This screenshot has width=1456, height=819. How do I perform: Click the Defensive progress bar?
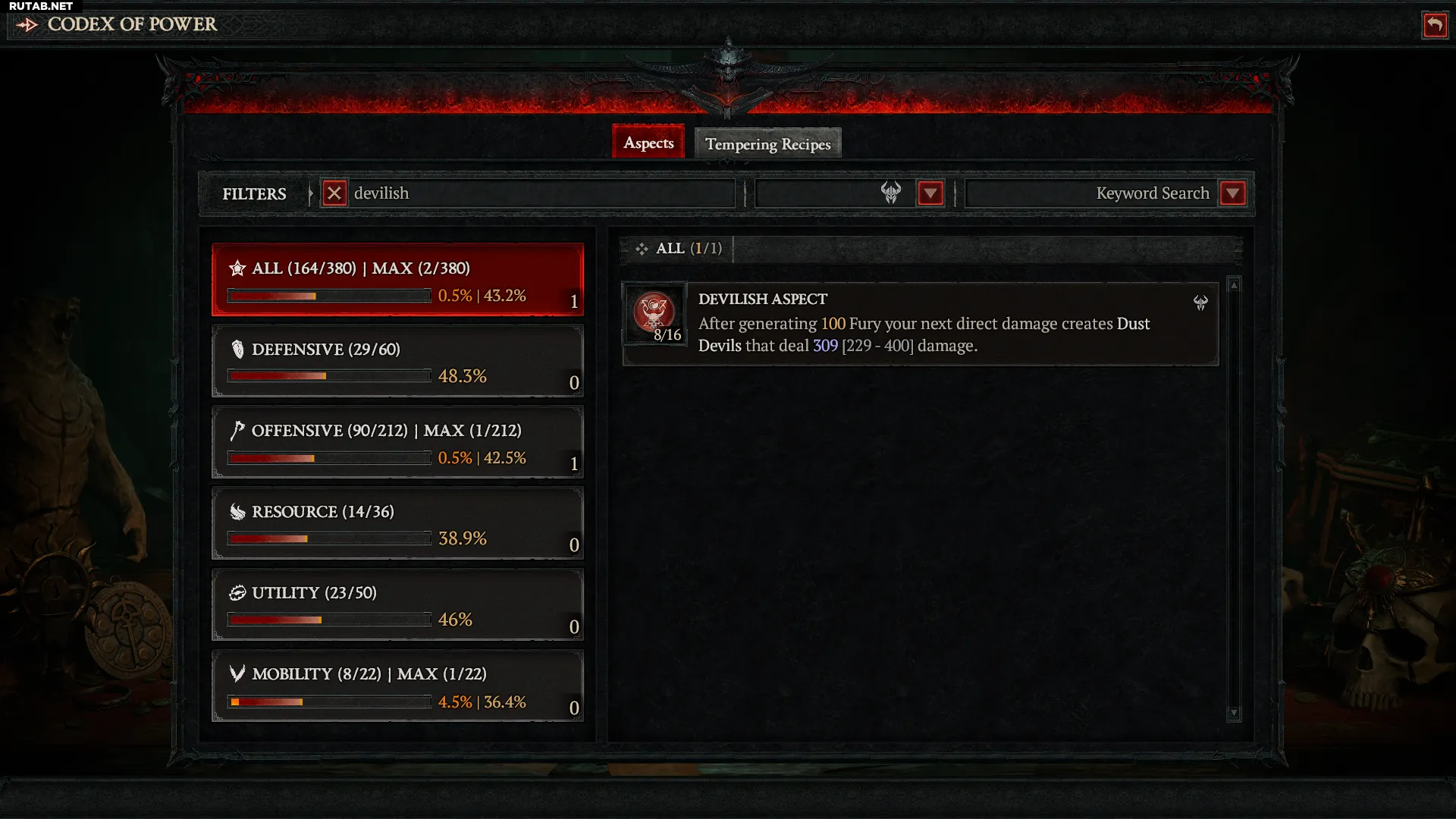coord(329,376)
